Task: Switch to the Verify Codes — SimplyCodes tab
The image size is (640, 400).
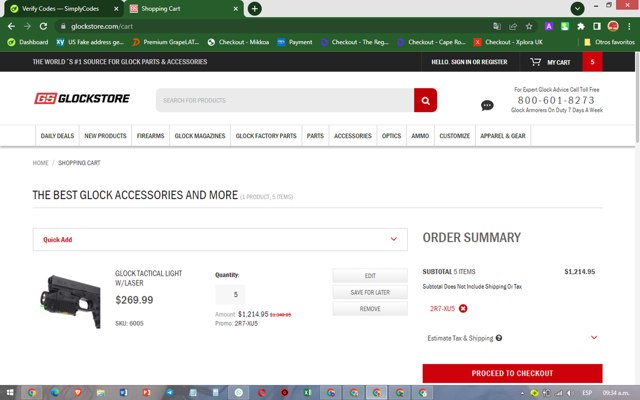Action: [x=61, y=9]
